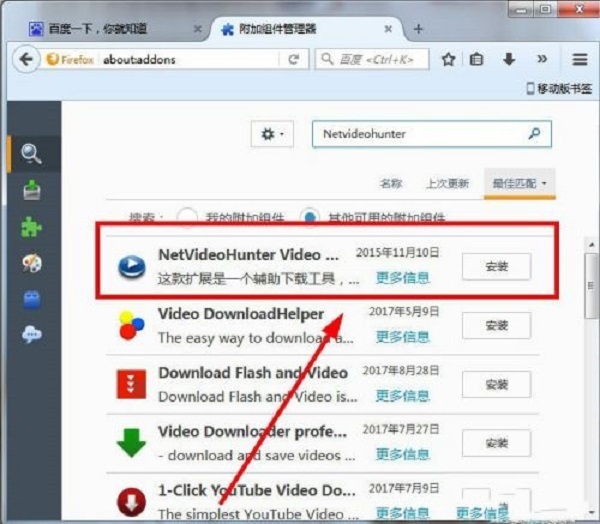600x524 pixels.
Task: Click the Firefox identity icon in address bar
Action: point(70,59)
